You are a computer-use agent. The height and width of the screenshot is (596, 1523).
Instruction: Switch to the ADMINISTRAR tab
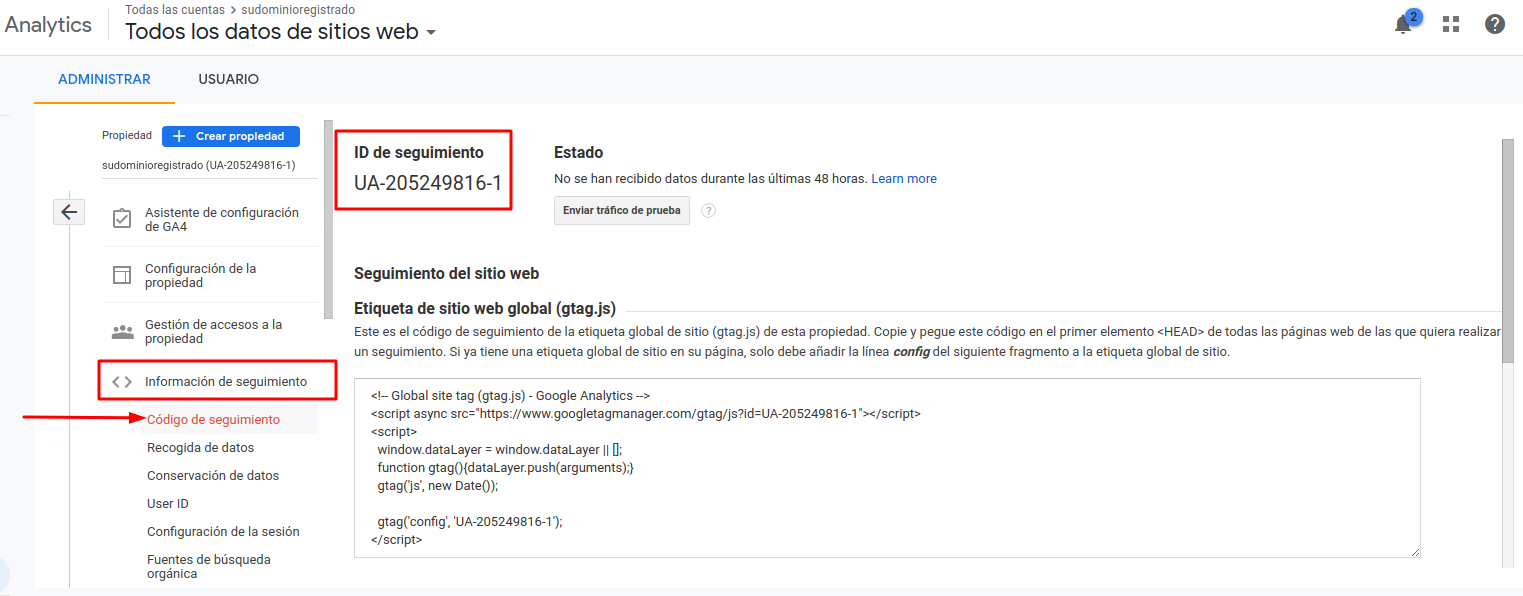click(x=104, y=79)
